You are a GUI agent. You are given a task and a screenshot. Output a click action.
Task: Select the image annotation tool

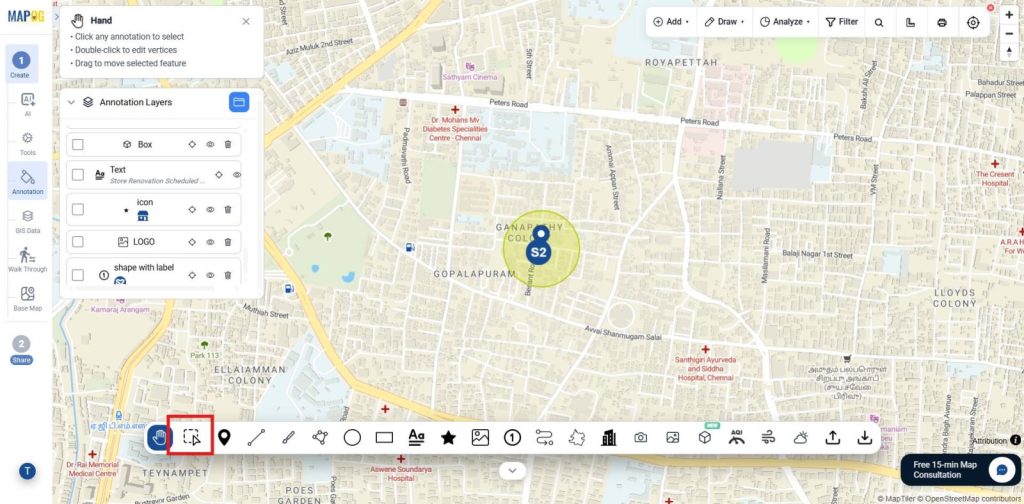tap(480, 437)
